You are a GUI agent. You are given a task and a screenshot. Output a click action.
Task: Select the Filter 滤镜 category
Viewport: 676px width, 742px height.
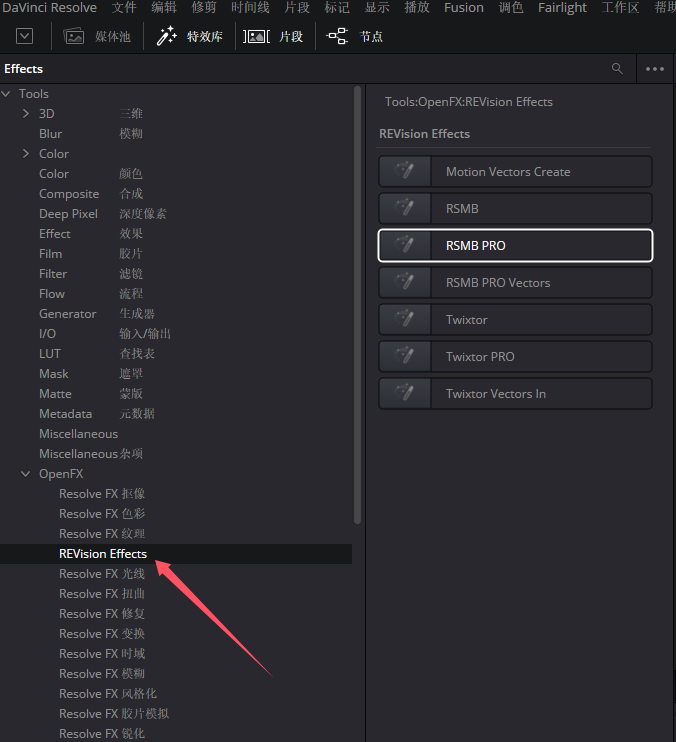(x=91, y=274)
